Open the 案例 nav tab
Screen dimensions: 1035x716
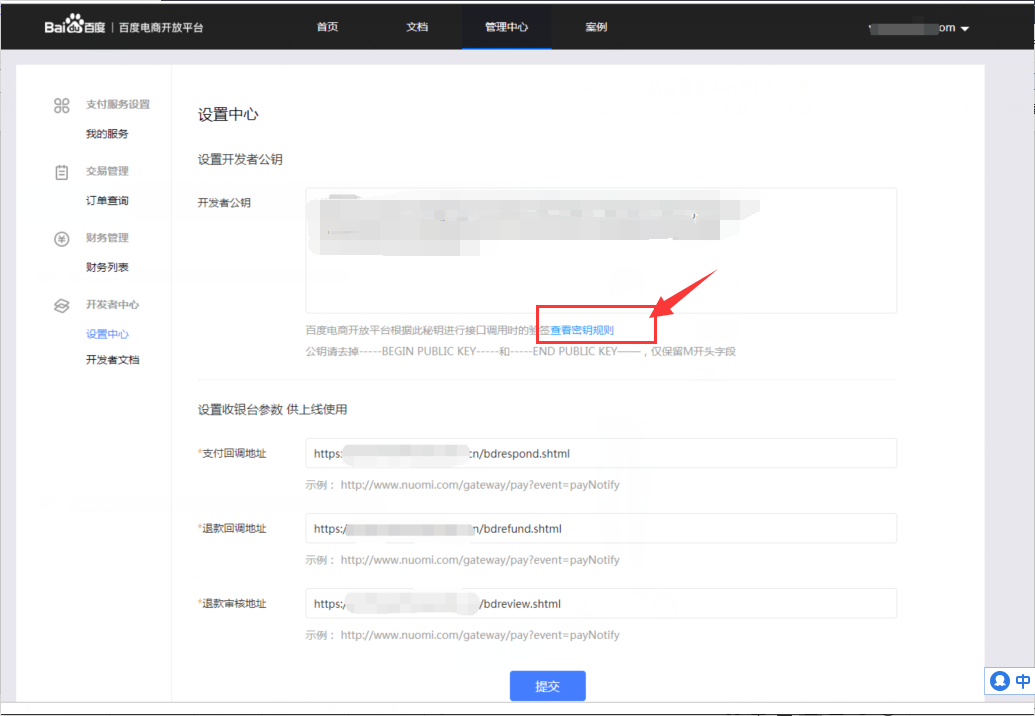596,27
